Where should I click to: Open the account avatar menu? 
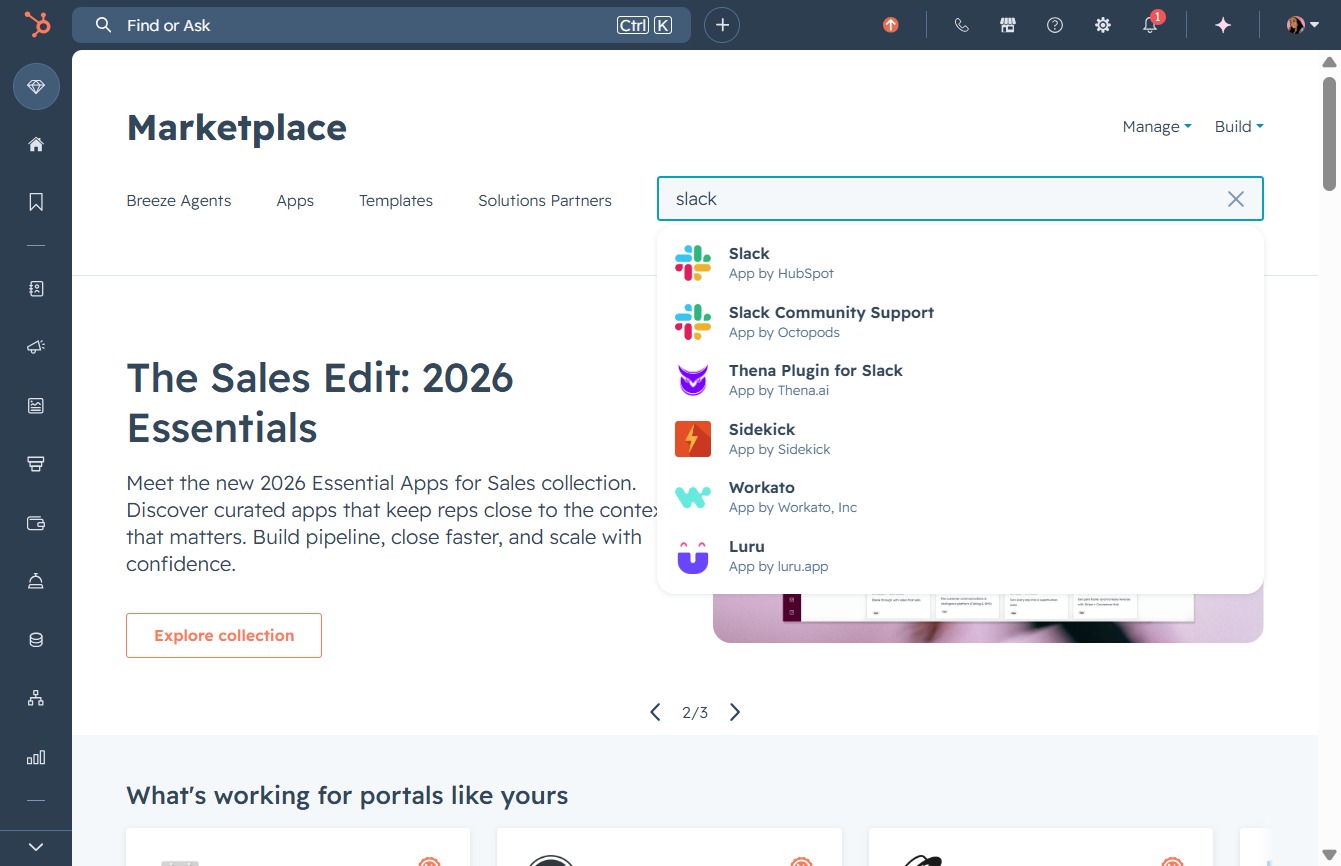(1302, 25)
